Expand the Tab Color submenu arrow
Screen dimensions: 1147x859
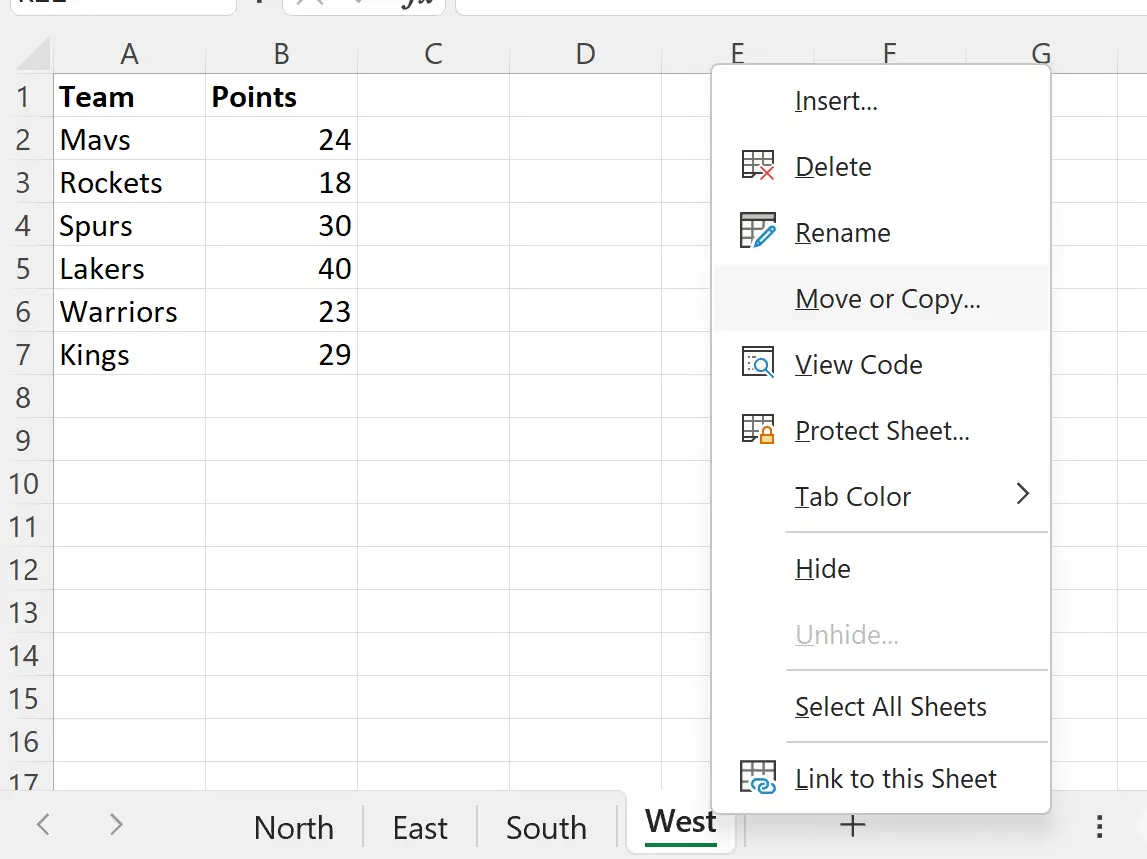pos(1022,494)
